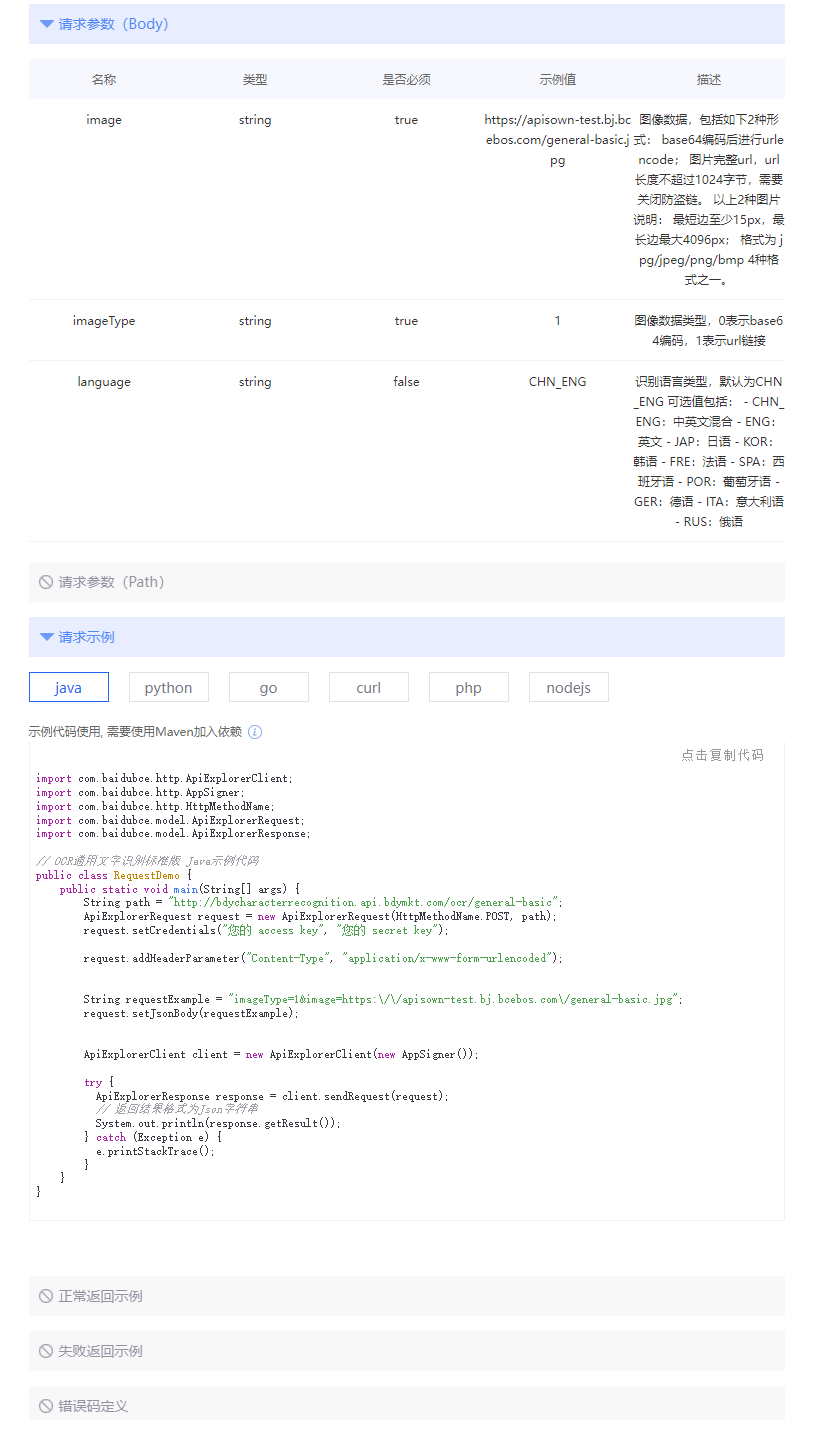
Task: Click the CHN_ENG example value
Action: click(558, 382)
